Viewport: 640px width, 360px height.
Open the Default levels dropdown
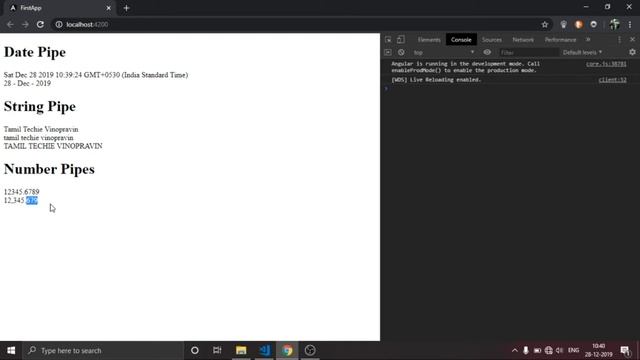pos(582,52)
